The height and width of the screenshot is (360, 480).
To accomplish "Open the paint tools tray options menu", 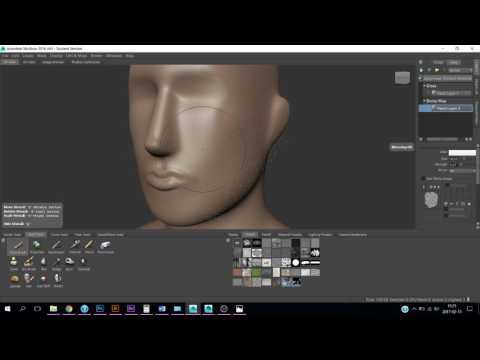I will [x=3, y=240].
